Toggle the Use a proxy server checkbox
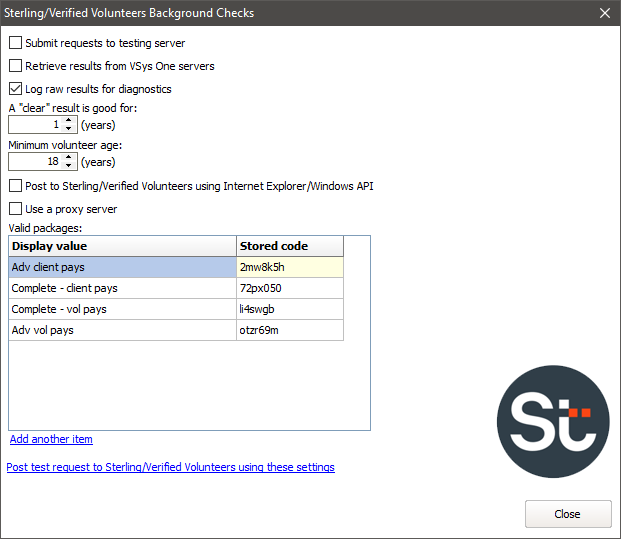Viewport: 621px width, 539px height. [15, 209]
